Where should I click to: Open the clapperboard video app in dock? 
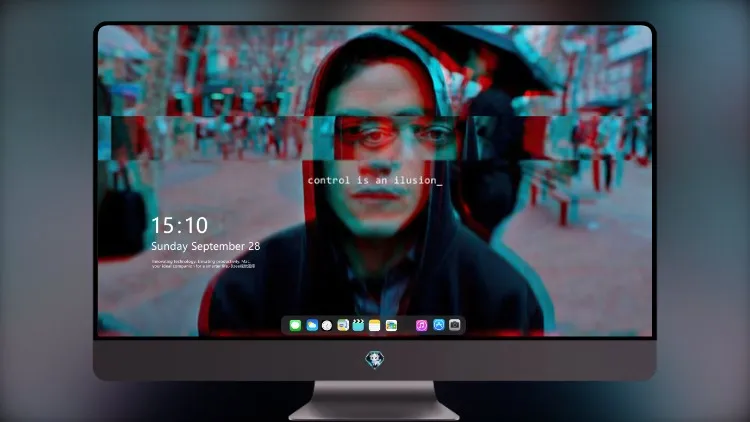pyautogui.click(x=358, y=325)
